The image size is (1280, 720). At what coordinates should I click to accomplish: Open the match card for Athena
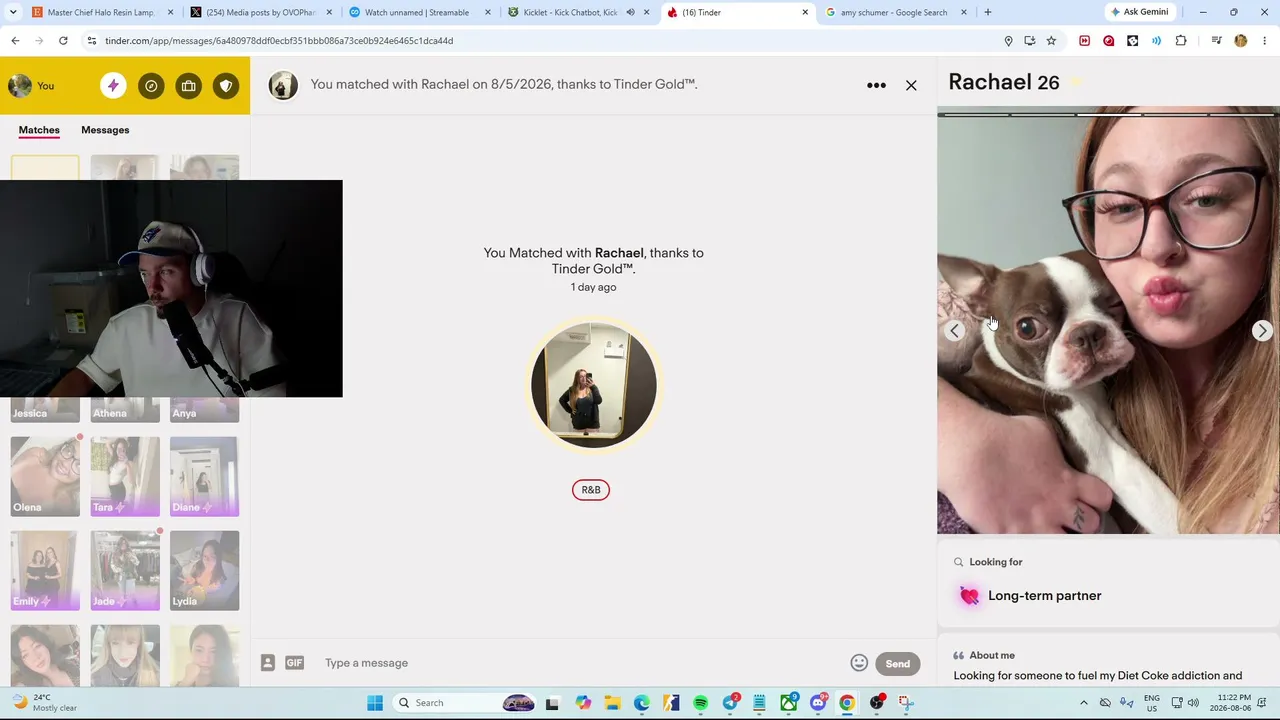tap(125, 410)
